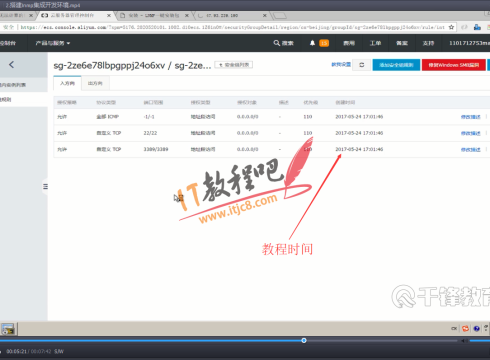Click the port range cell 22/22
This screenshot has height=360, width=490.
pyautogui.click(x=150, y=133)
